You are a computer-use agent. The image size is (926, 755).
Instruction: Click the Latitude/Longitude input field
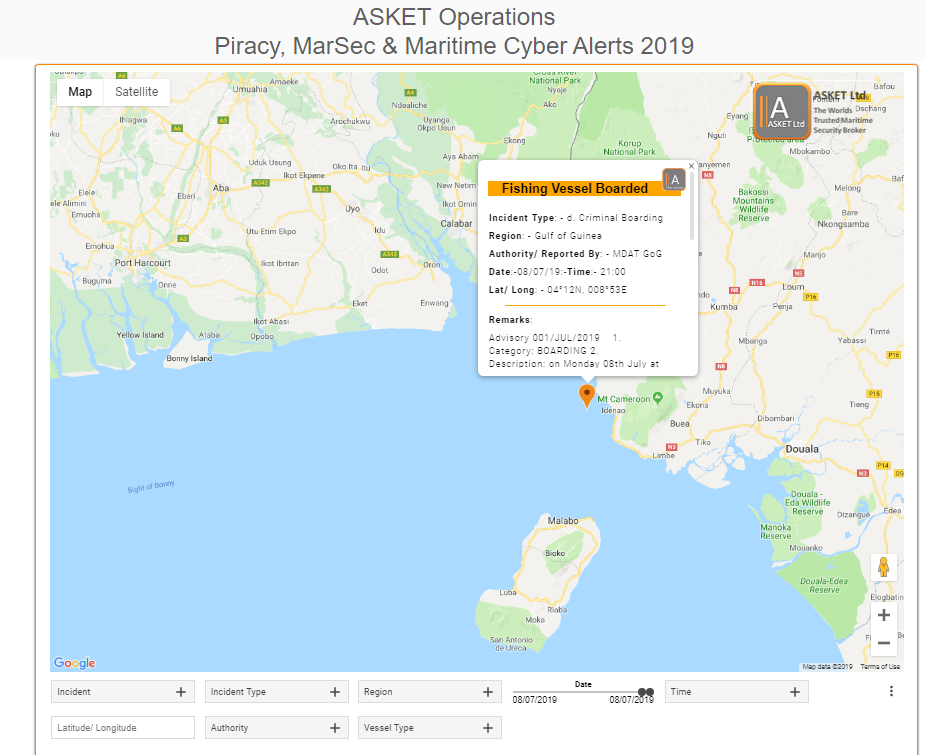(x=123, y=728)
